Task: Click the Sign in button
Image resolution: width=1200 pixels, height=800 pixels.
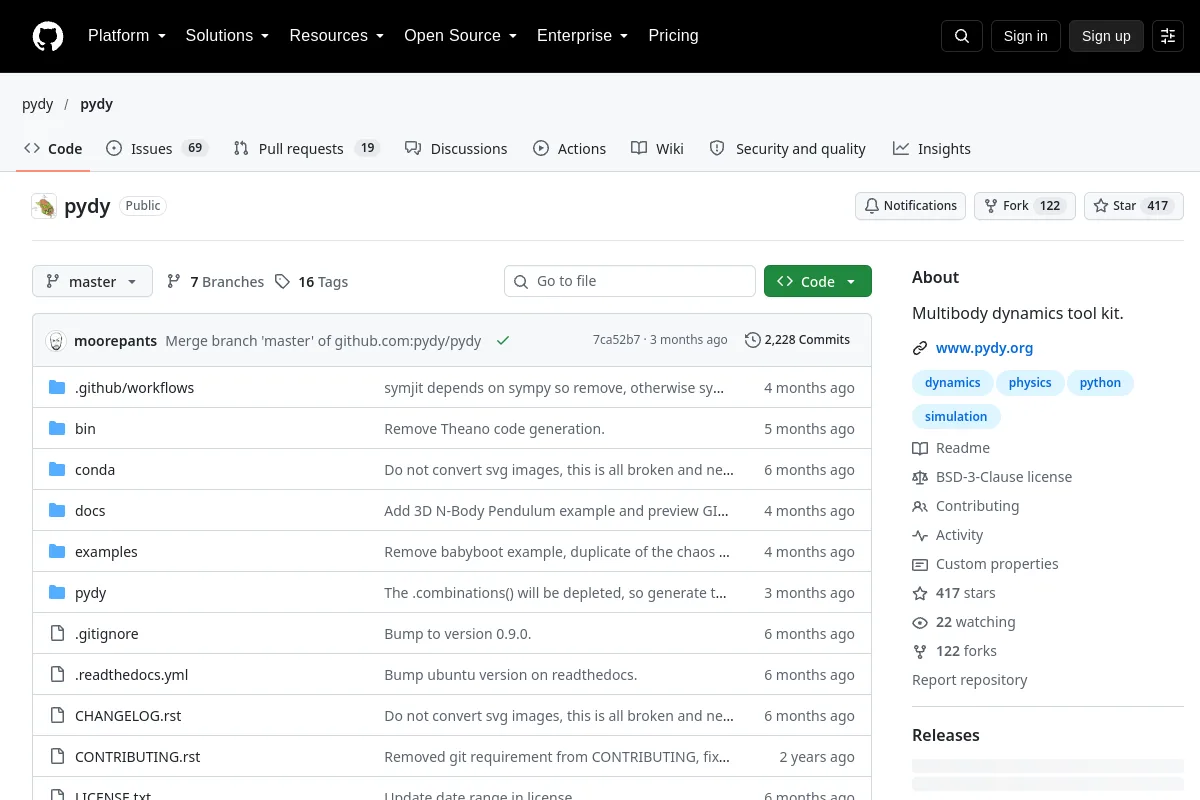Action: pos(1025,36)
